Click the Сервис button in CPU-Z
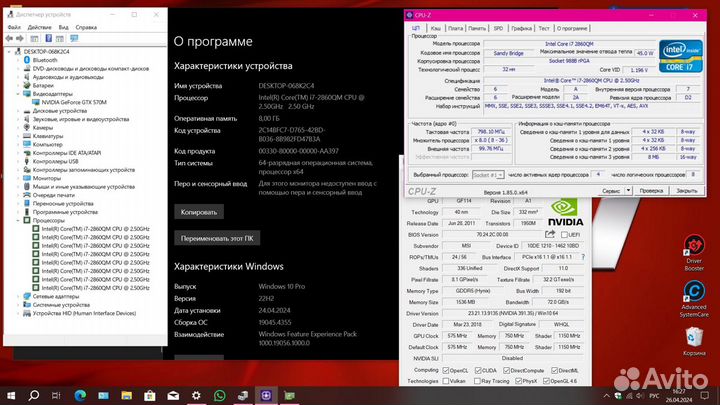Screen dimensions: 720x405 pyautogui.click(x=611, y=191)
